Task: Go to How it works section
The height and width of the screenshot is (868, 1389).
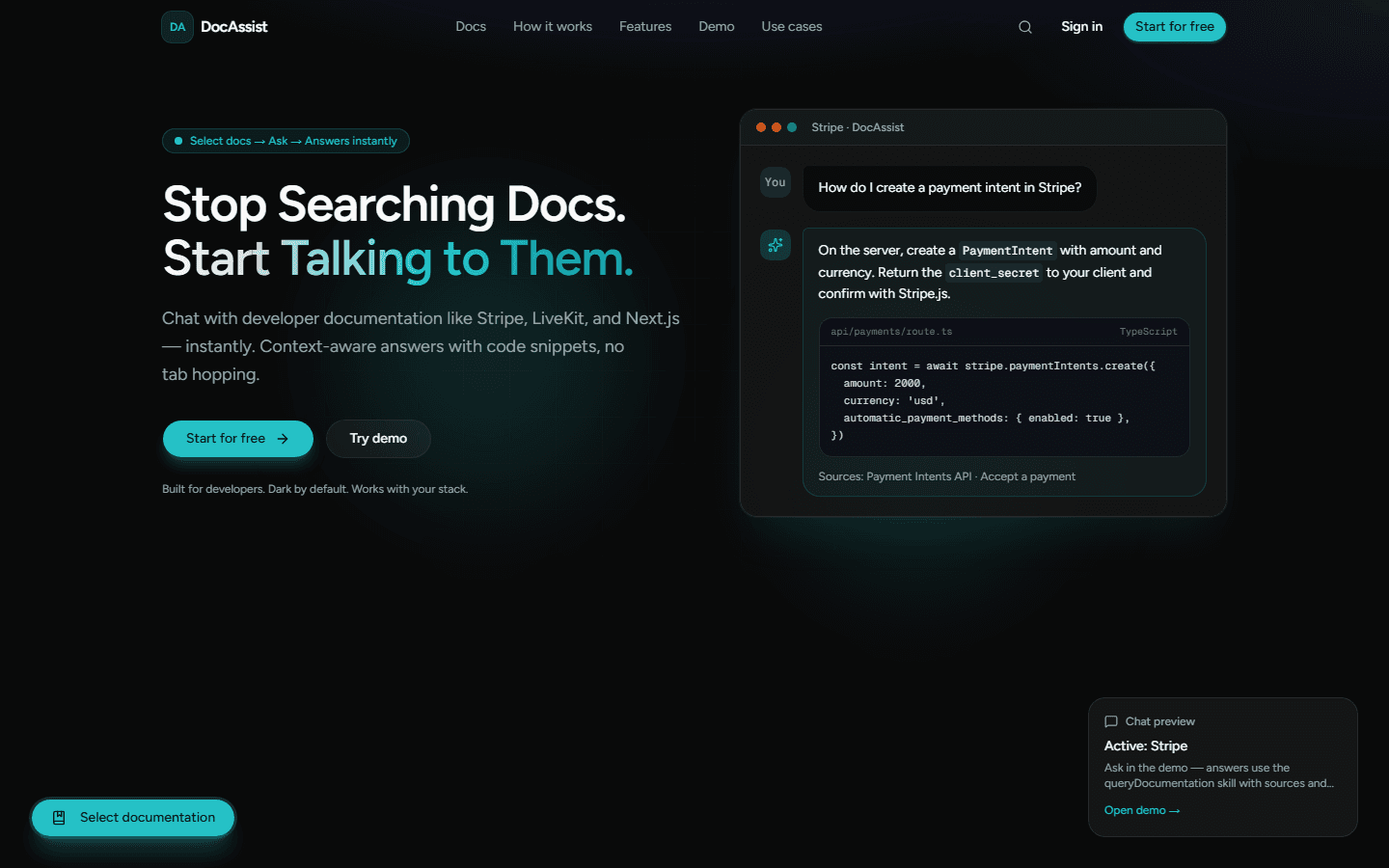Action: [x=553, y=27]
